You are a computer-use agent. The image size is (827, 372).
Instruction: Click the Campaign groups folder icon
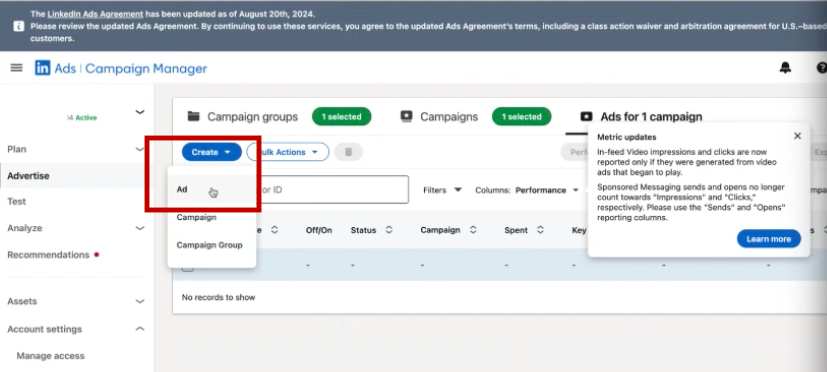pos(194,117)
